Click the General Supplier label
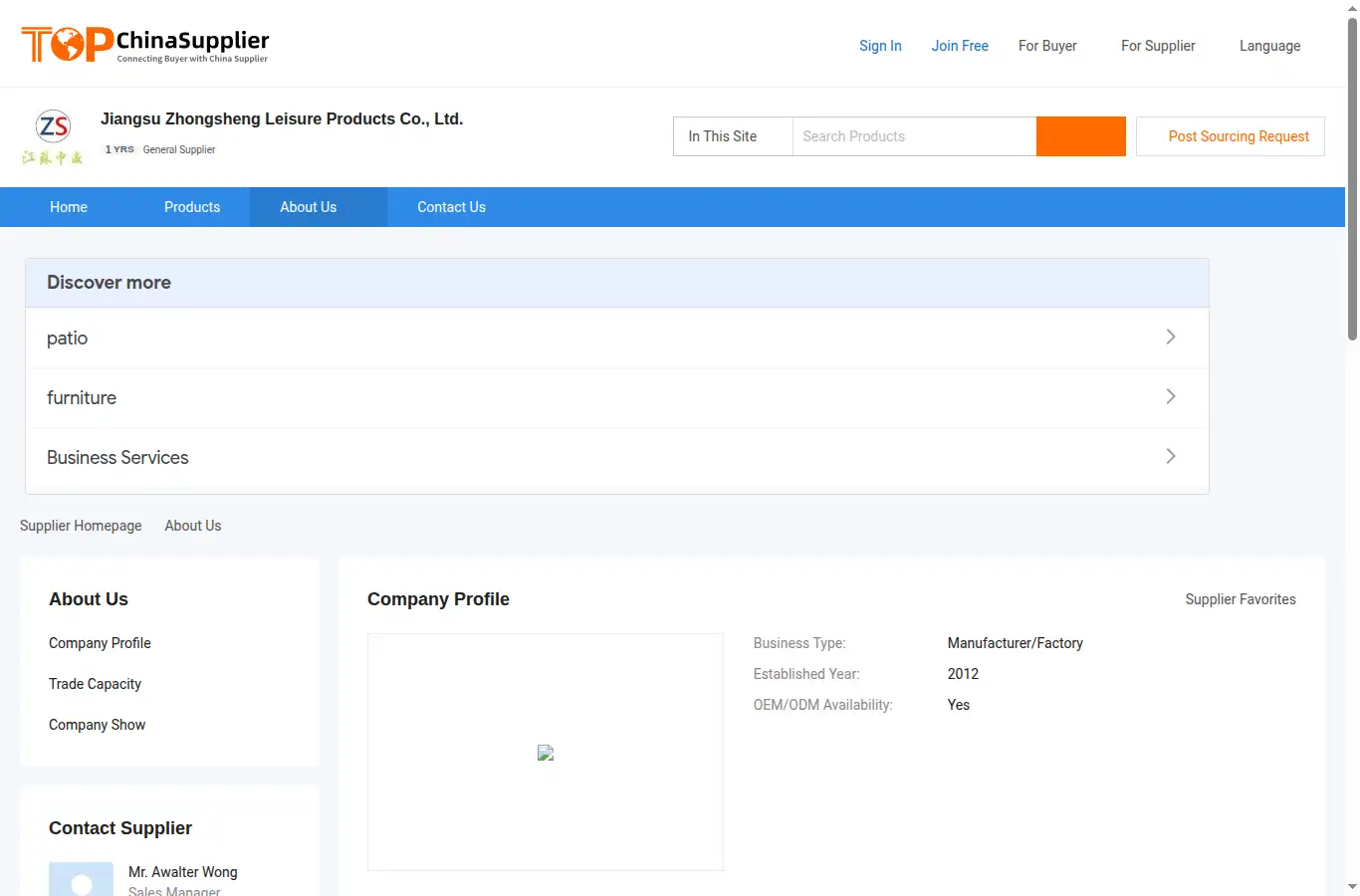The width and height of the screenshot is (1360, 896). (x=179, y=149)
